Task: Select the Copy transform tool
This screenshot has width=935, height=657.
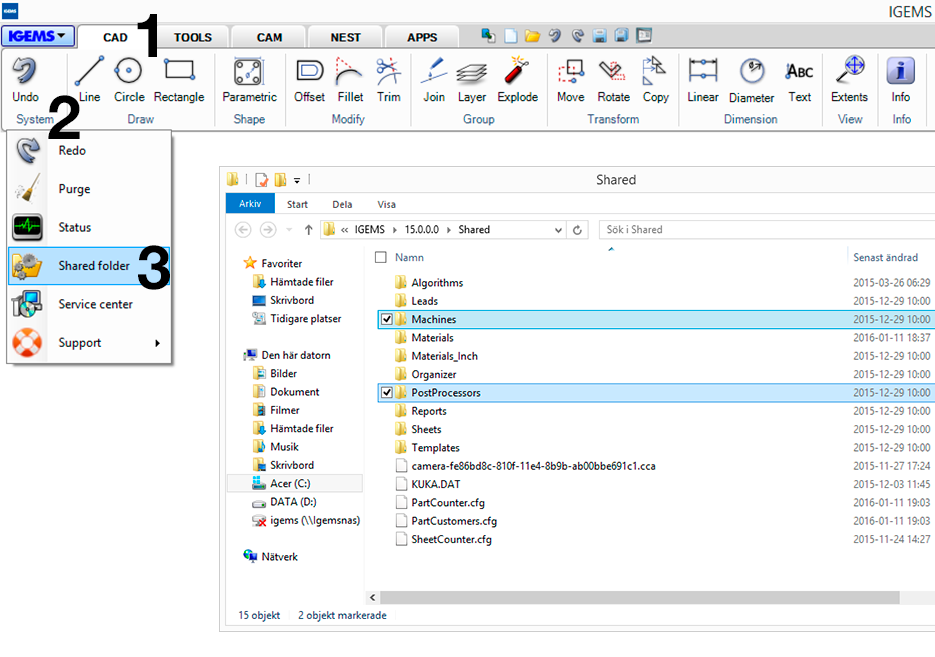Action: [655, 80]
